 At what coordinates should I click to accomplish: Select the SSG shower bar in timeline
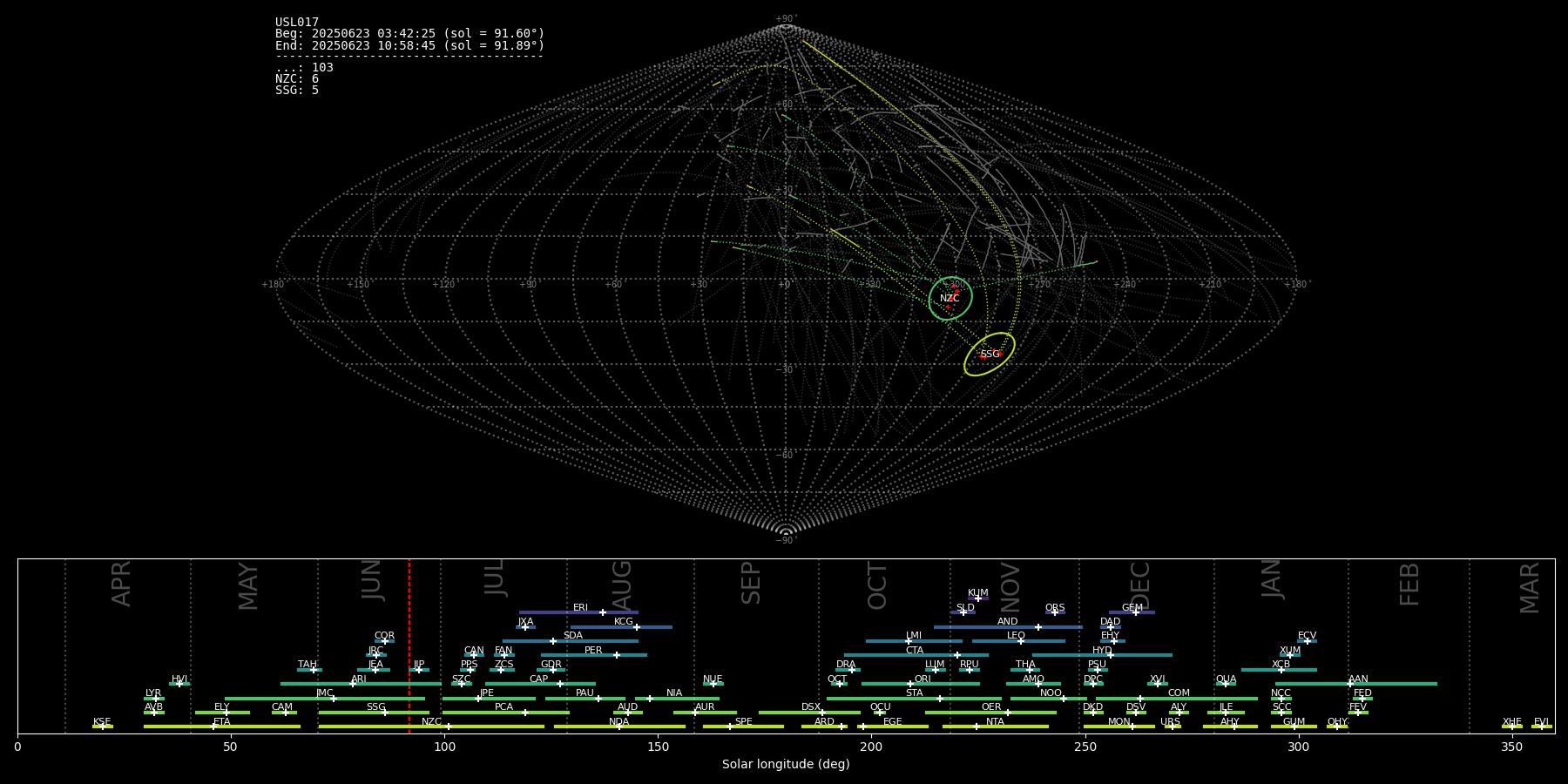[374, 713]
